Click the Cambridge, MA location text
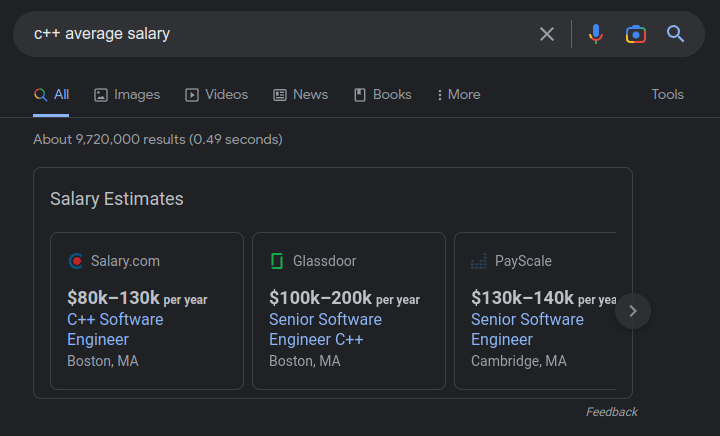 coord(519,361)
